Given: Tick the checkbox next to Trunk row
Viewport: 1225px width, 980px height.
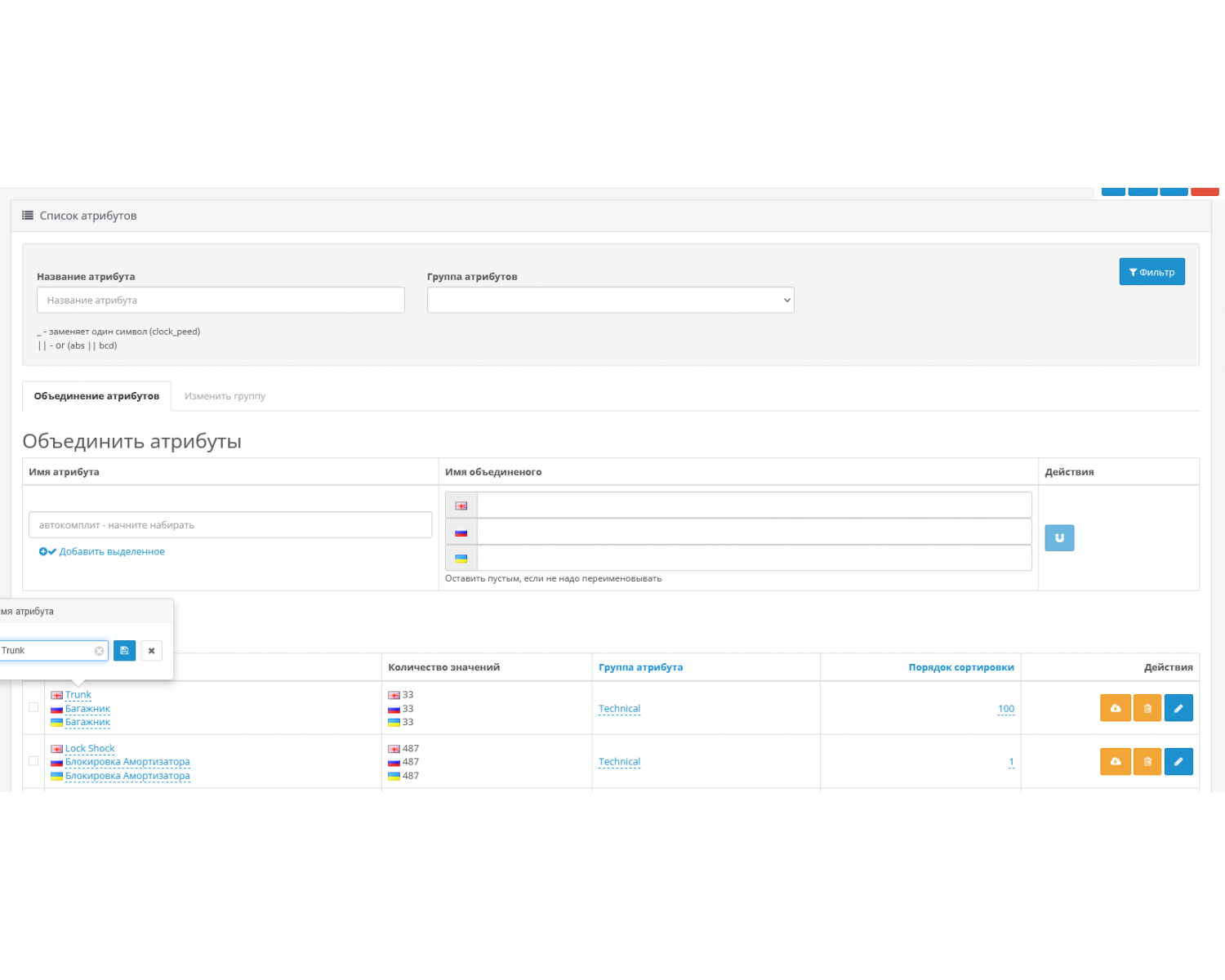Looking at the screenshot, I should pyautogui.click(x=33, y=707).
